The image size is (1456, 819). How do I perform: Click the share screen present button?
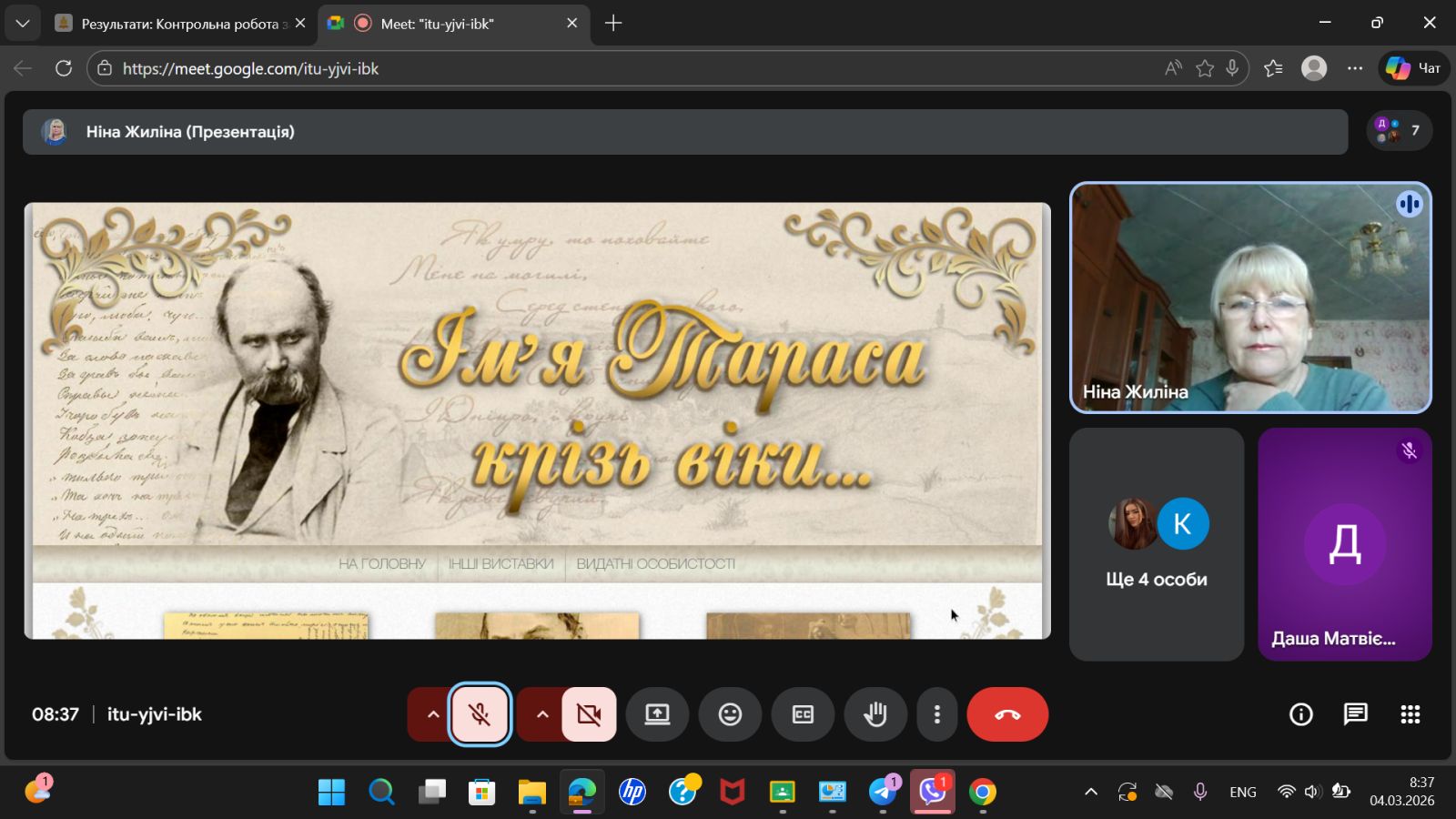(x=657, y=714)
